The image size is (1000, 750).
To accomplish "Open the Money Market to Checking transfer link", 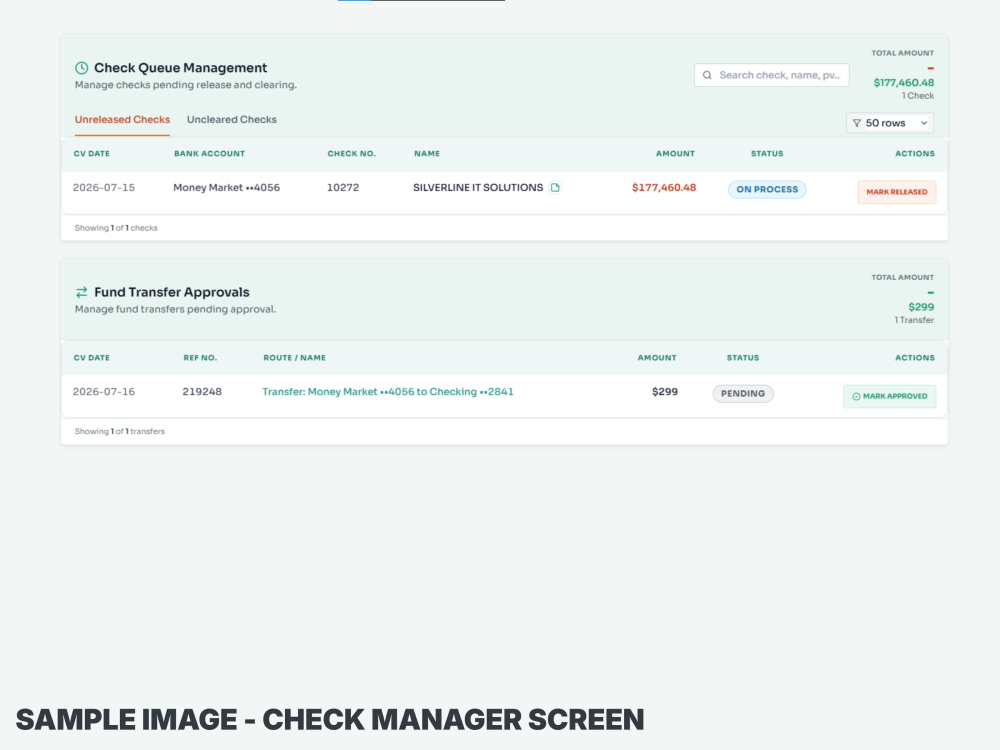I will point(388,392).
